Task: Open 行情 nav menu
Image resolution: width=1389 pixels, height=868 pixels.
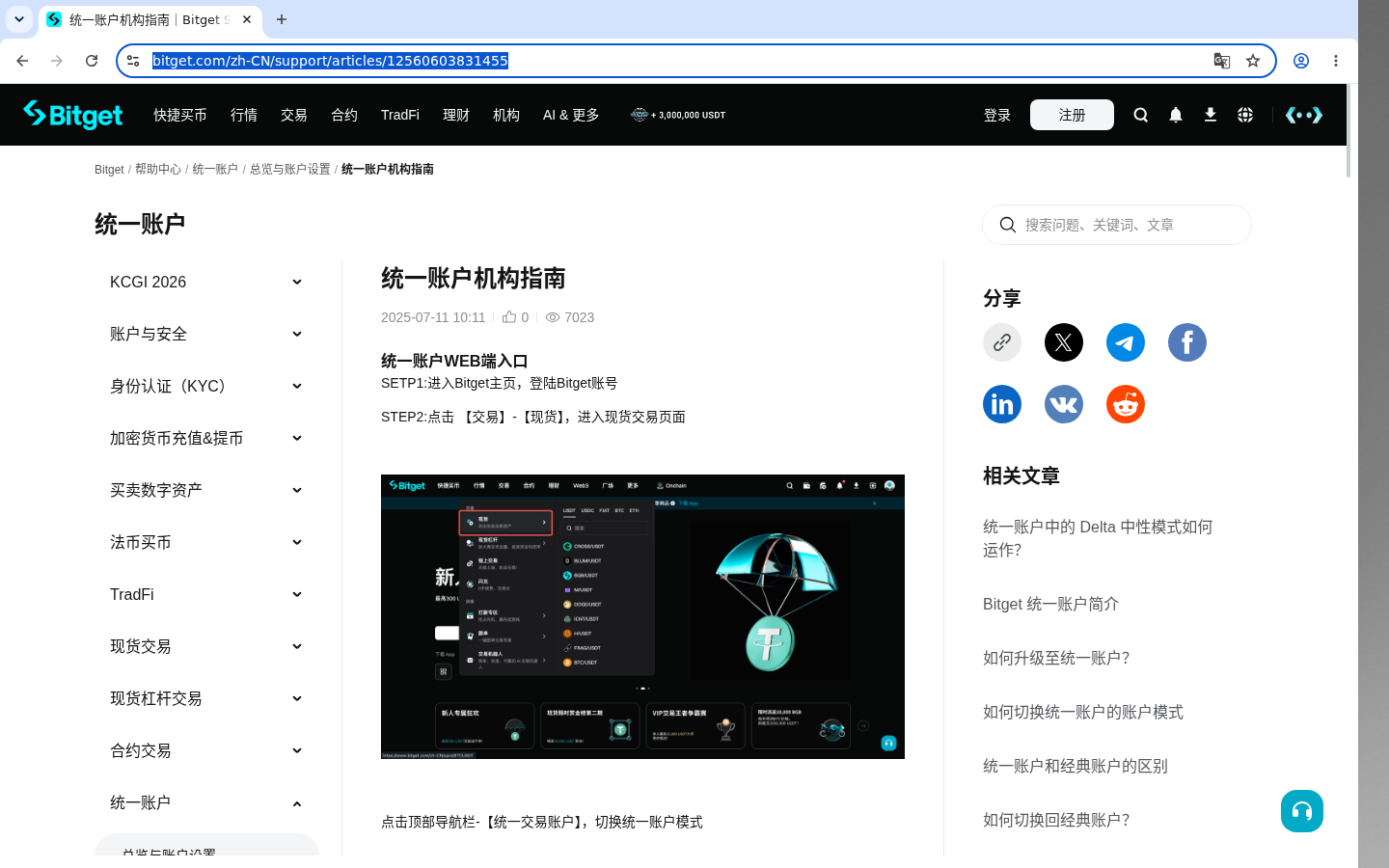Action: tap(244, 115)
